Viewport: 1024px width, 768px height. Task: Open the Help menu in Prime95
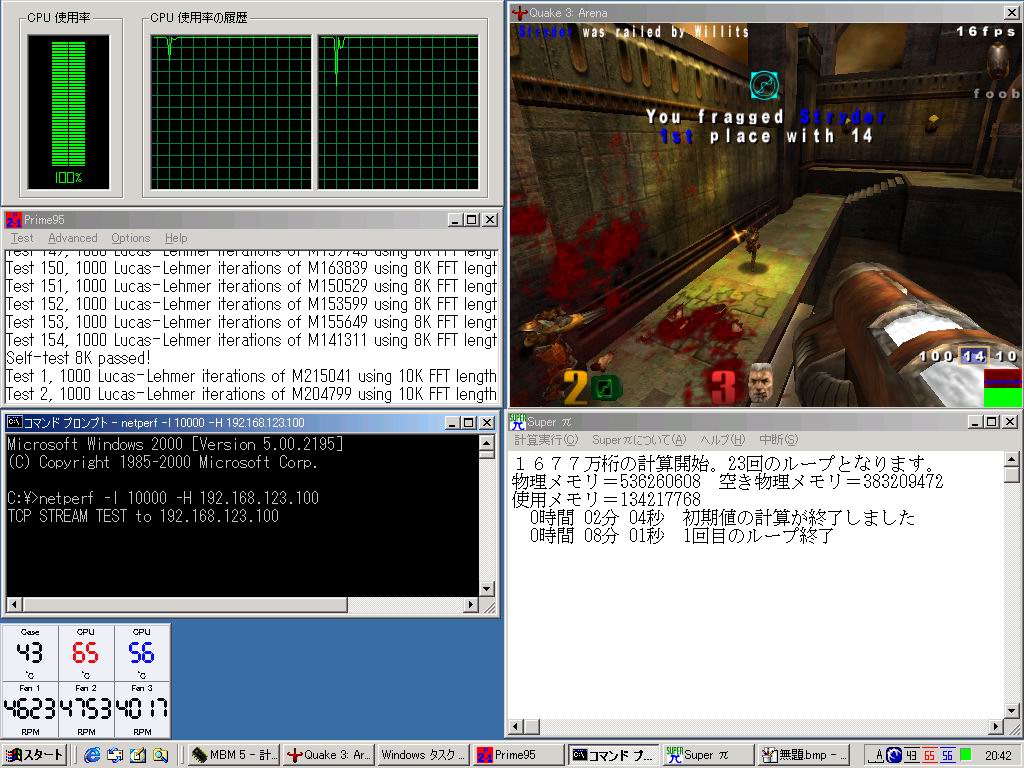pyautogui.click(x=176, y=238)
